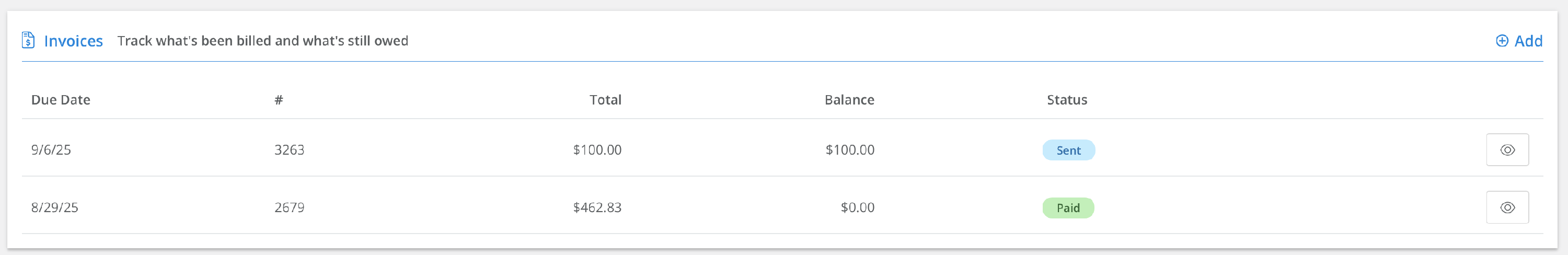The image size is (1568, 255).
Task: Click the # column header
Action: [279, 100]
